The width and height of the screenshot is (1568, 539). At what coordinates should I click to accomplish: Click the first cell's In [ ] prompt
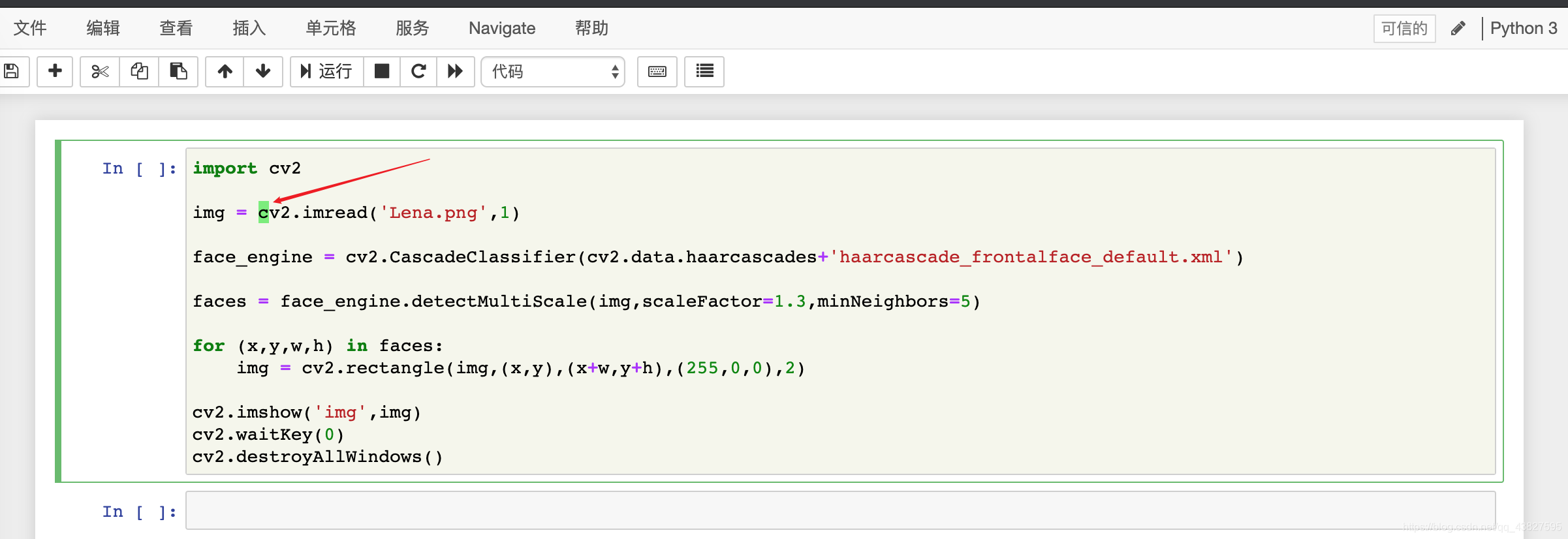pos(139,168)
